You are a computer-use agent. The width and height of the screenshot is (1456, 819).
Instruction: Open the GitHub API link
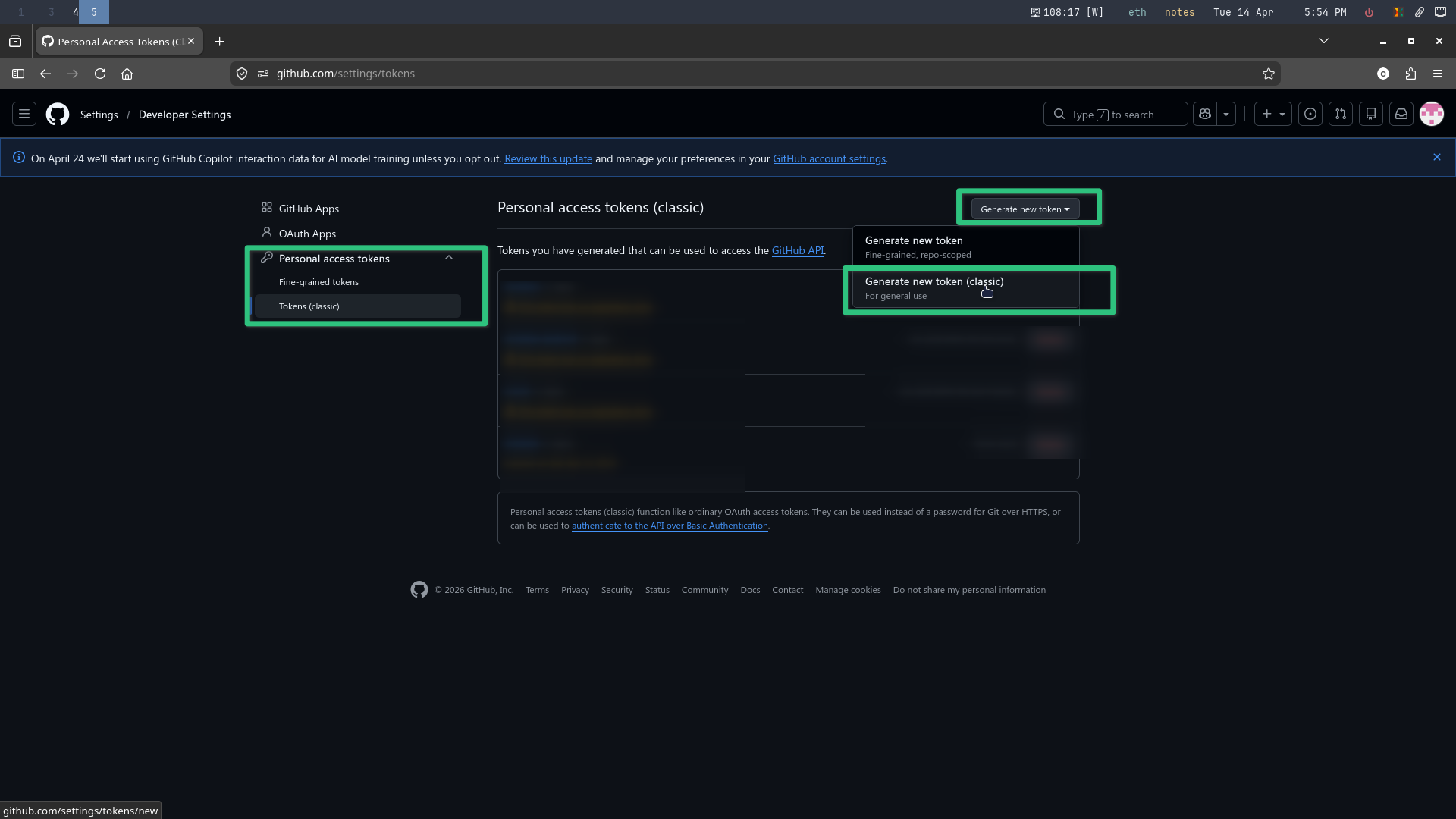coord(797,250)
